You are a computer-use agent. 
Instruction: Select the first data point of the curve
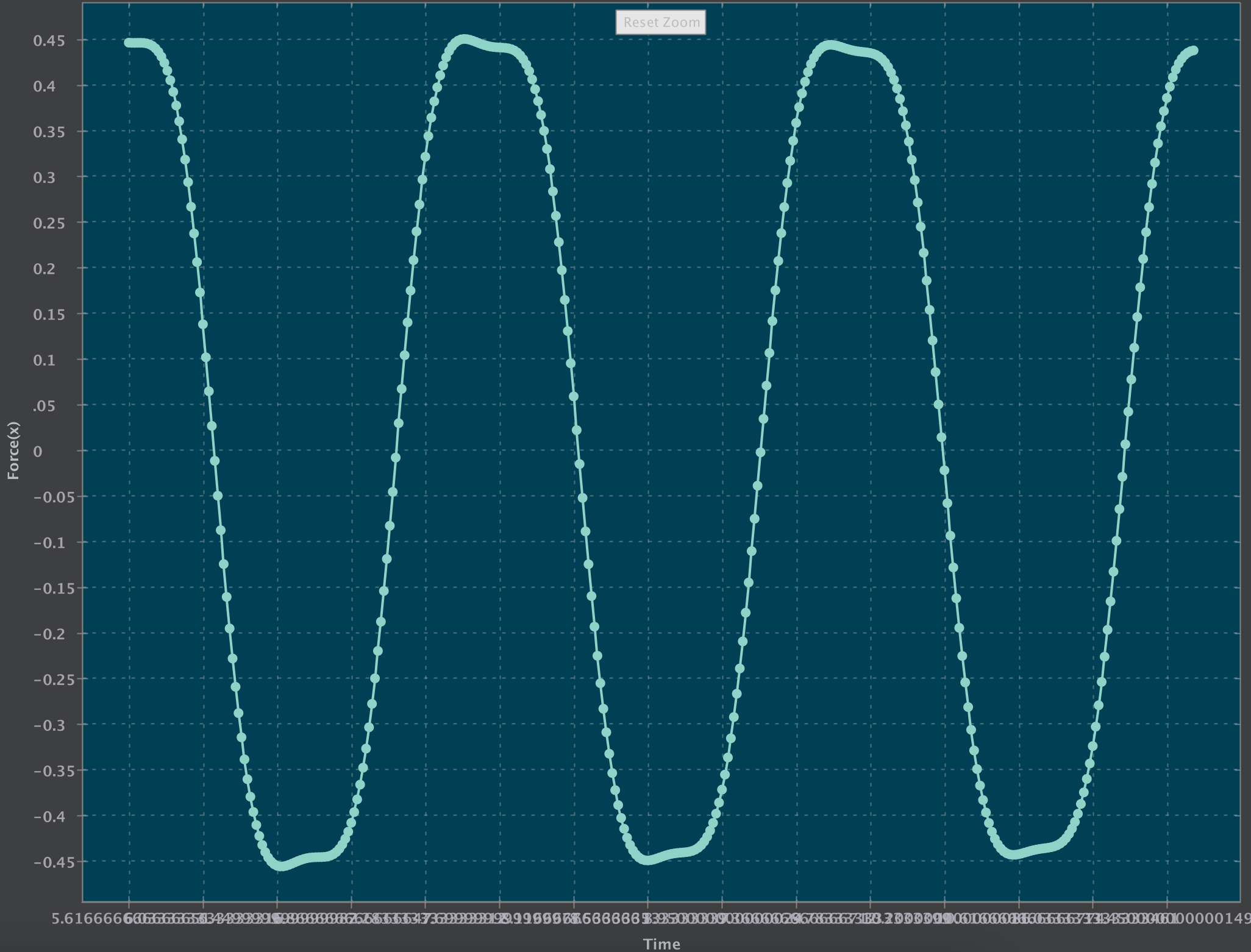[129, 43]
